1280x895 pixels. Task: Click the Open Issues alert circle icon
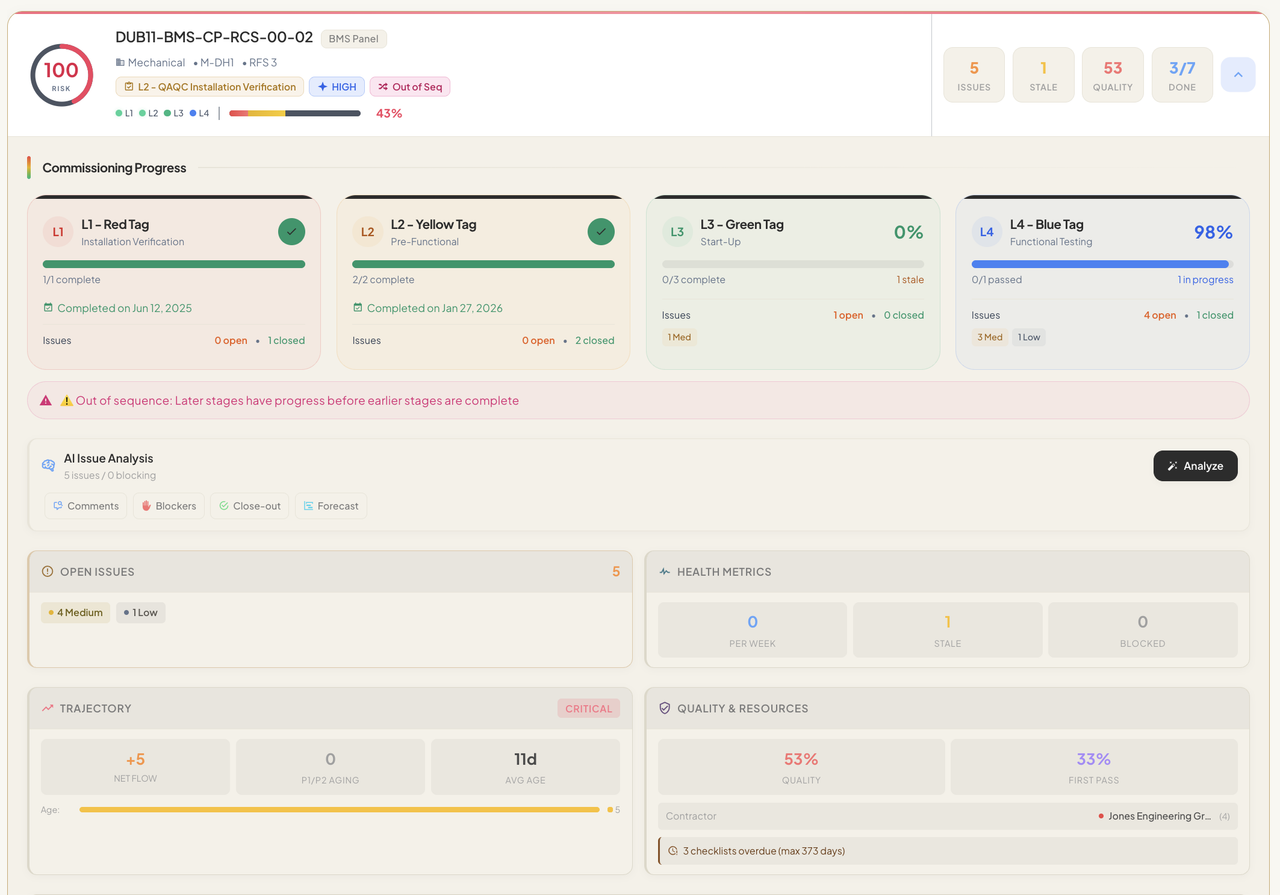pos(47,572)
